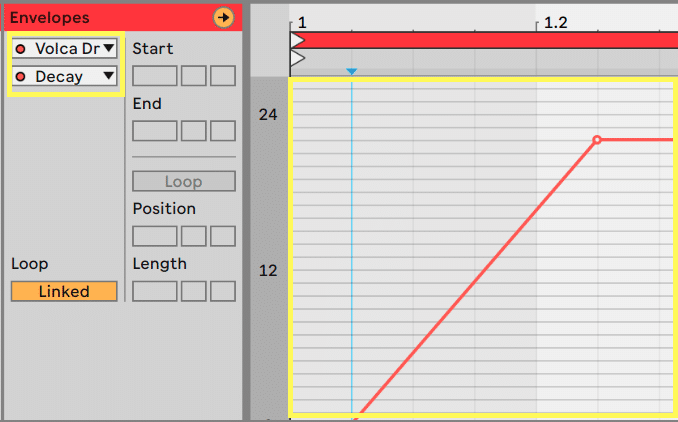Image resolution: width=678 pixels, height=422 pixels.
Task: Click the first End position field
Action: coord(154,131)
